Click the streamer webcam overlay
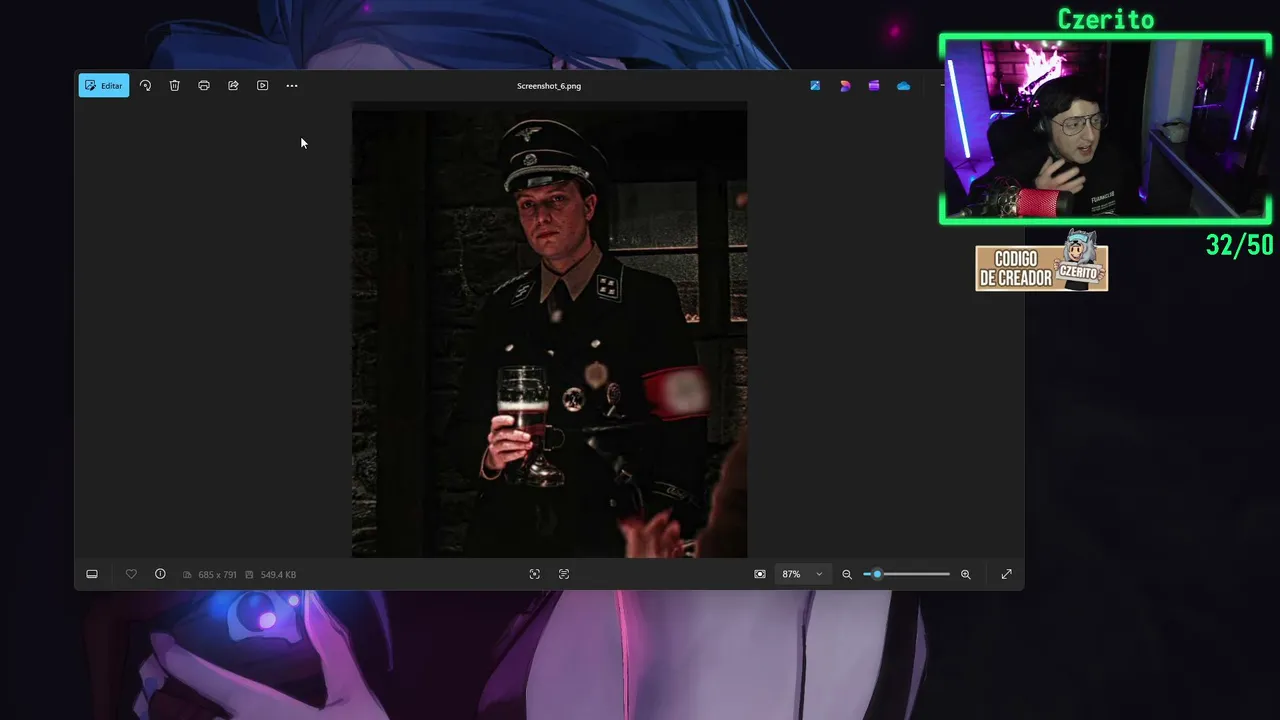 coord(1105,129)
